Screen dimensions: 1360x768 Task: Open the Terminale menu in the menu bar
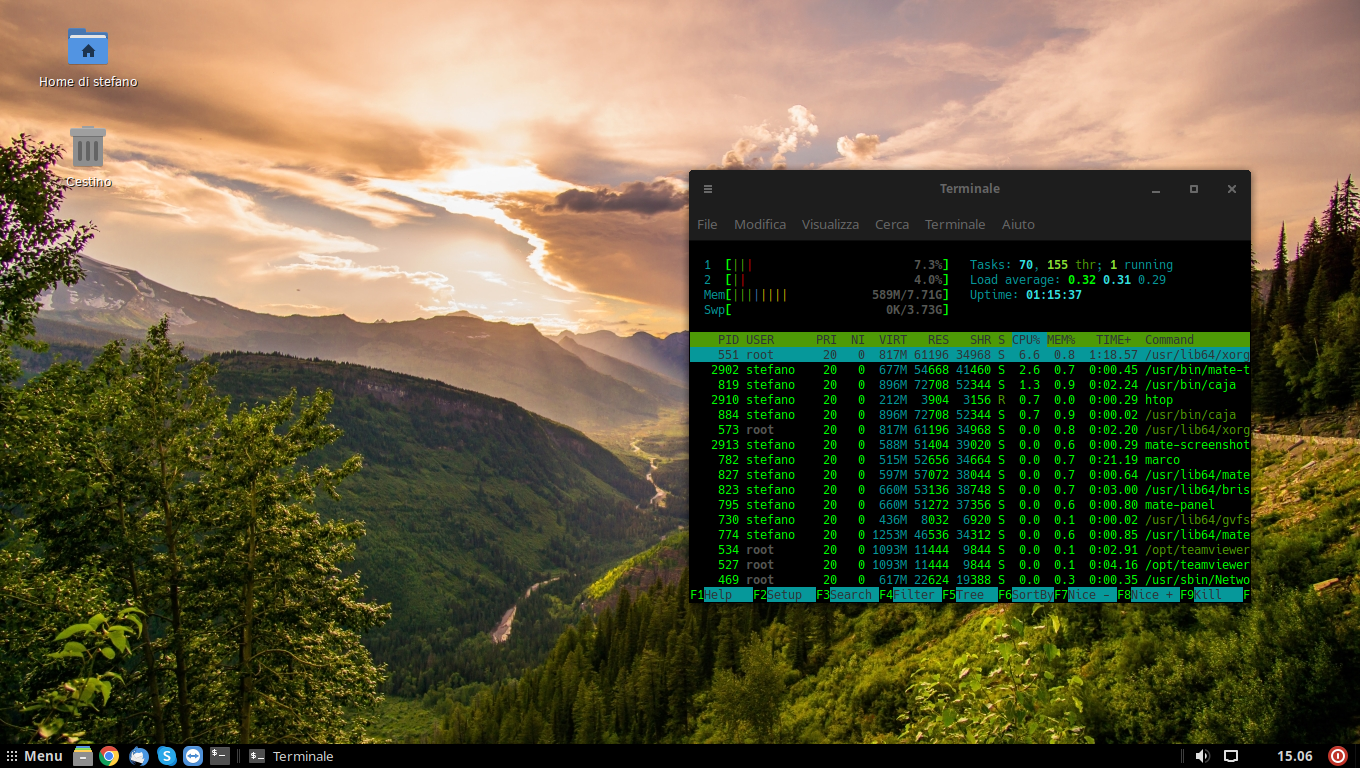point(955,224)
